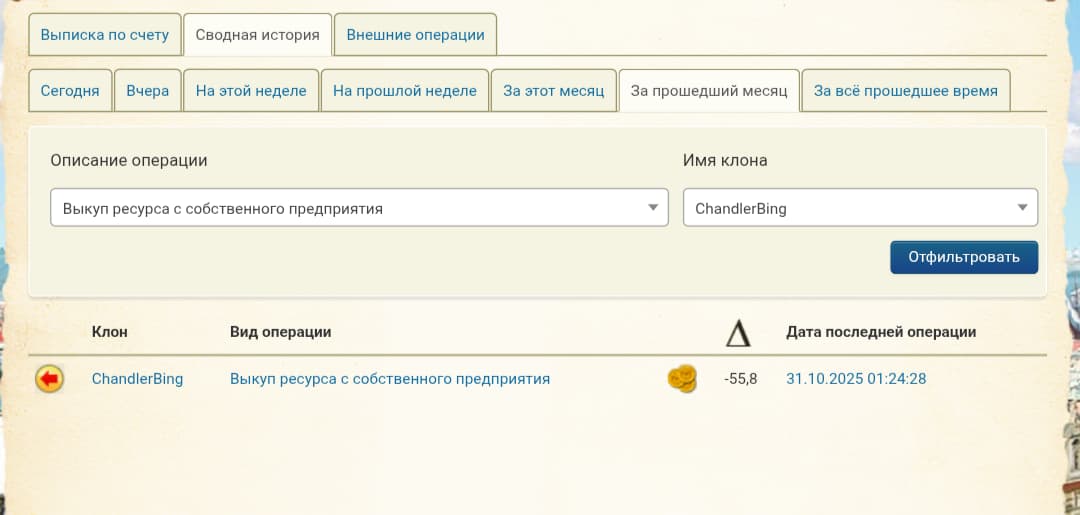The width and height of the screenshot is (1080, 515).
Task: Switch to Выписка по счету tab
Action: click(105, 35)
